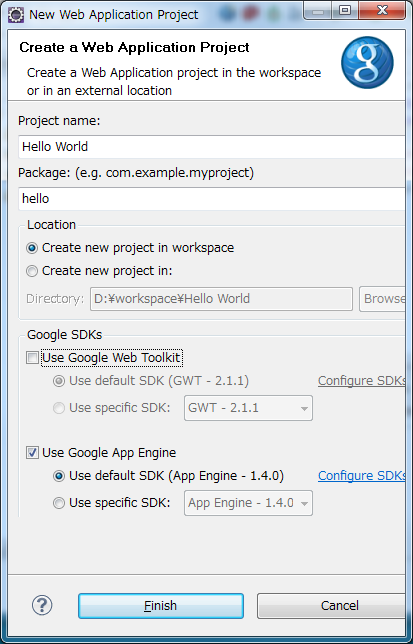This screenshot has width=413, height=644.
Task: Click the Directory path field
Action: tap(221, 299)
